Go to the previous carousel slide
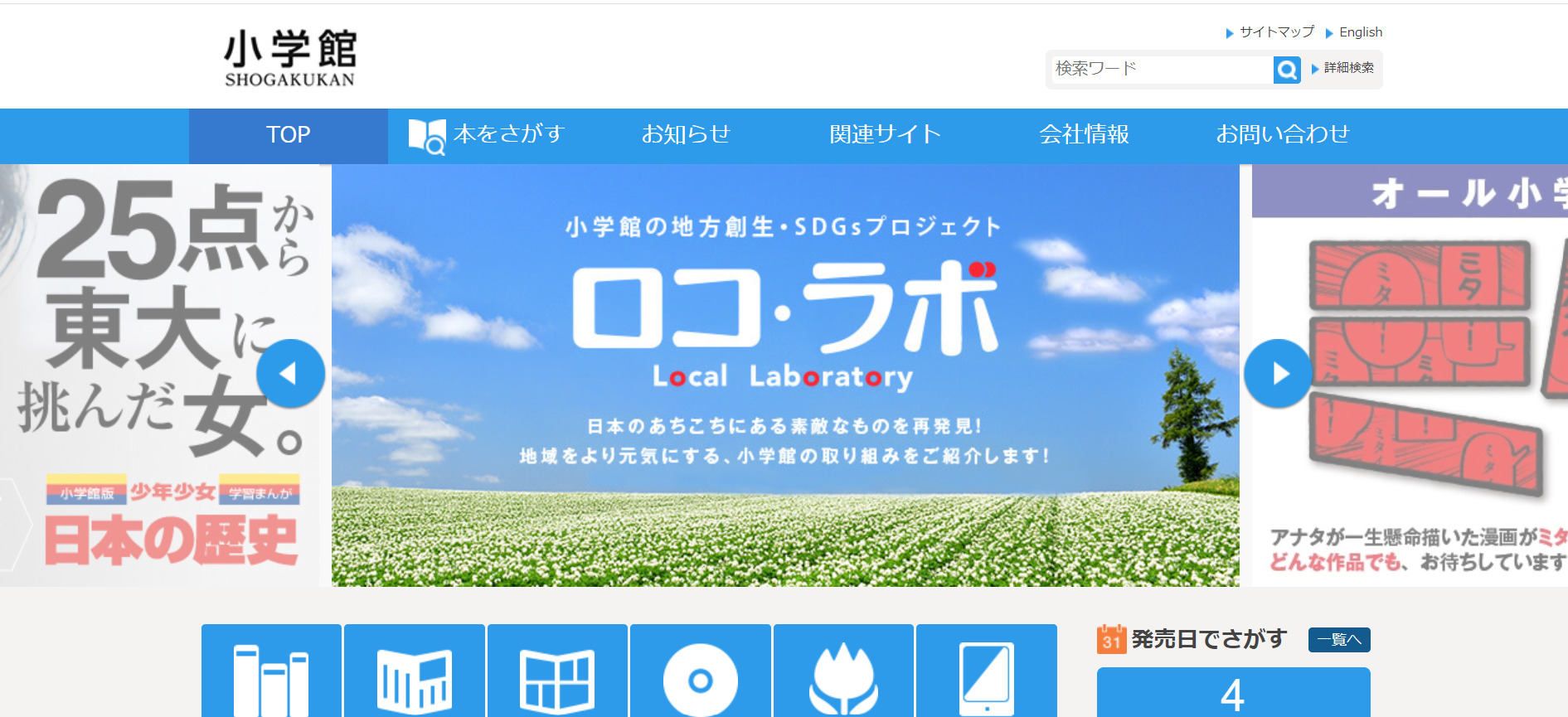Image resolution: width=1568 pixels, height=717 pixels. [x=290, y=374]
